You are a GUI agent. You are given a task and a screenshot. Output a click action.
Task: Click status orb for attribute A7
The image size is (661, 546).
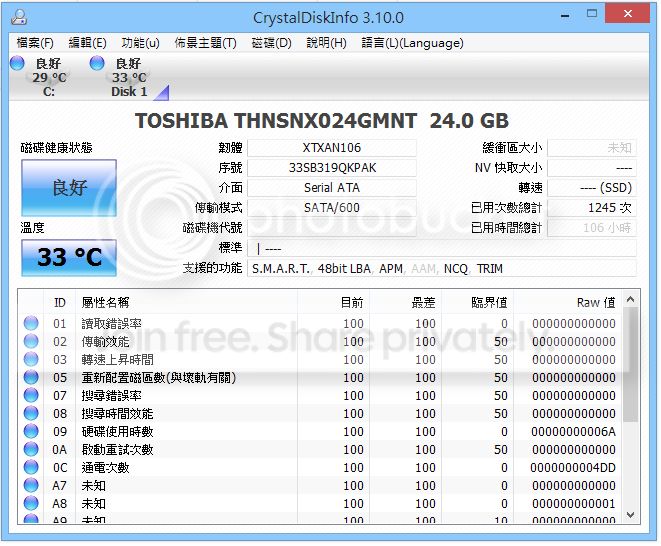(31, 485)
